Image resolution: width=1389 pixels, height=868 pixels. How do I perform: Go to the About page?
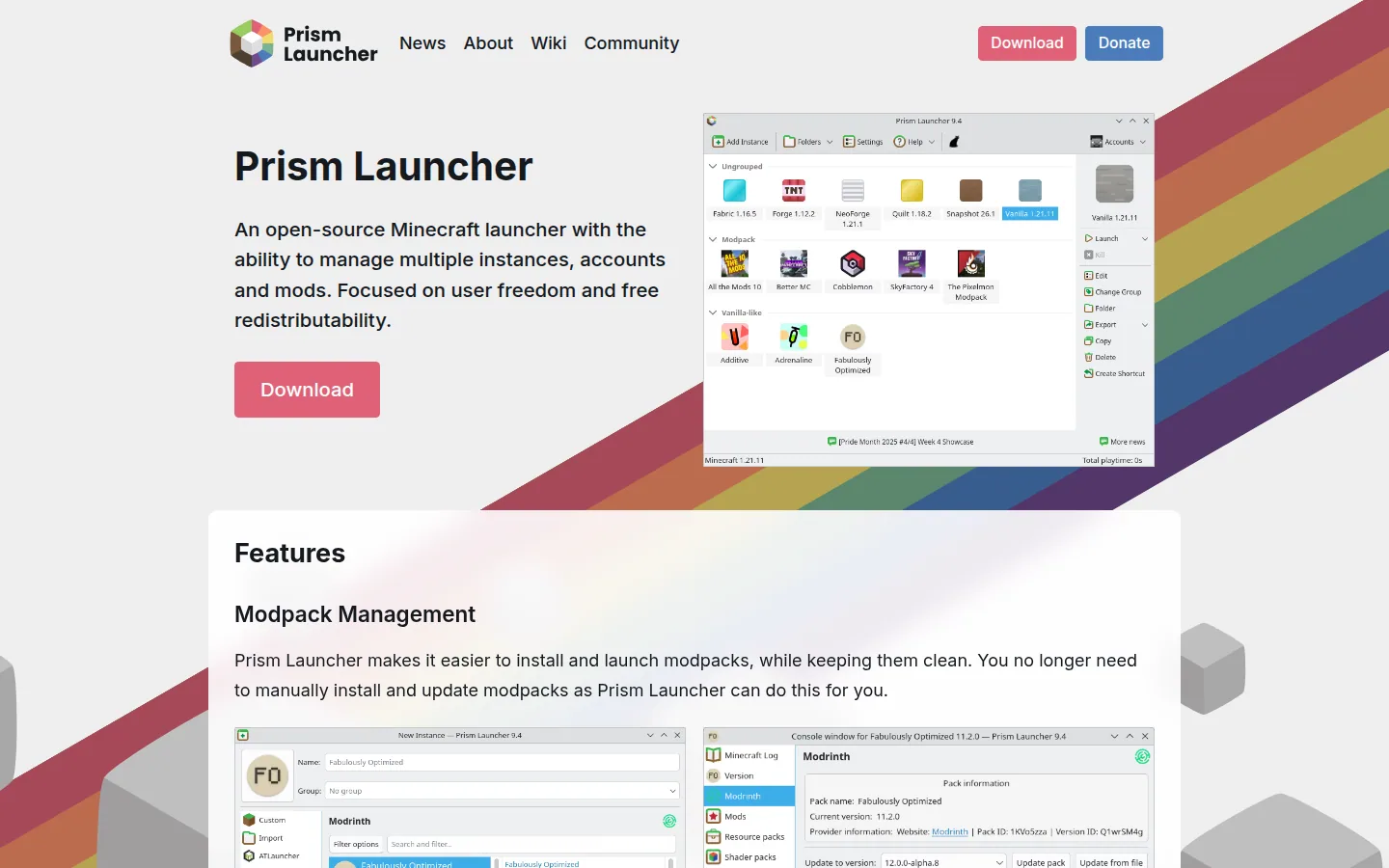(488, 43)
